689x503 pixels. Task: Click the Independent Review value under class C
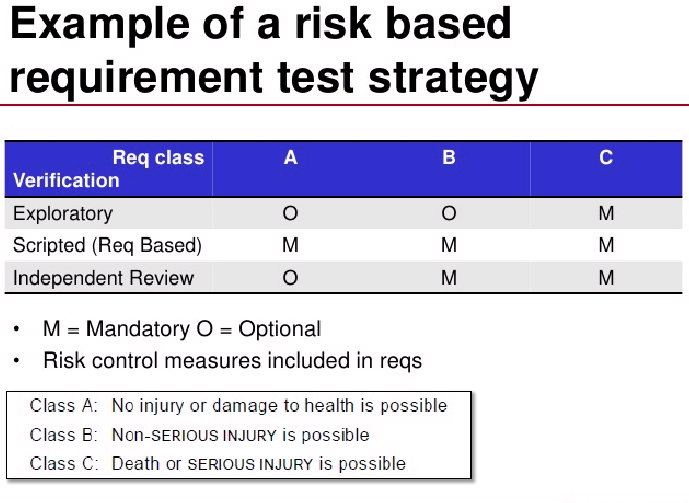tap(606, 278)
